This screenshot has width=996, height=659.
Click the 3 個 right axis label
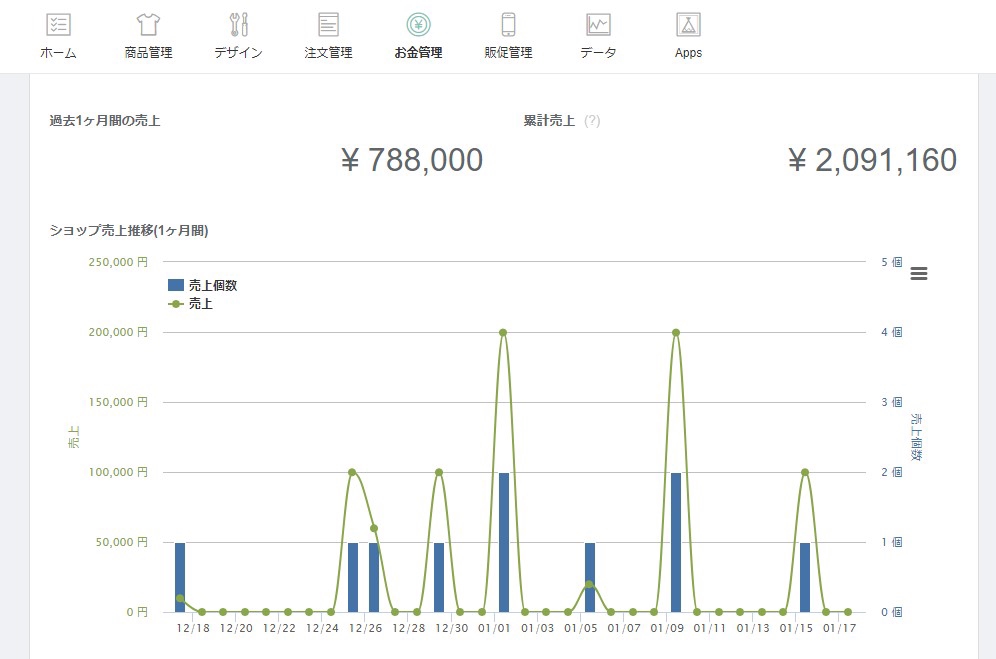click(x=892, y=402)
